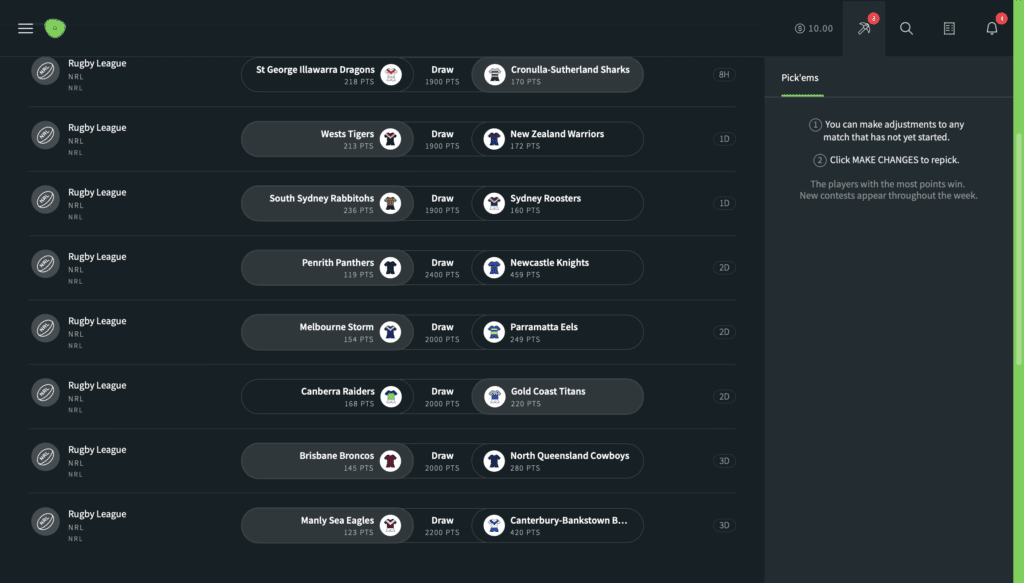Pick St George Illawarra Dragons to win
The image size is (1024, 583).
click(x=326, y=75)
